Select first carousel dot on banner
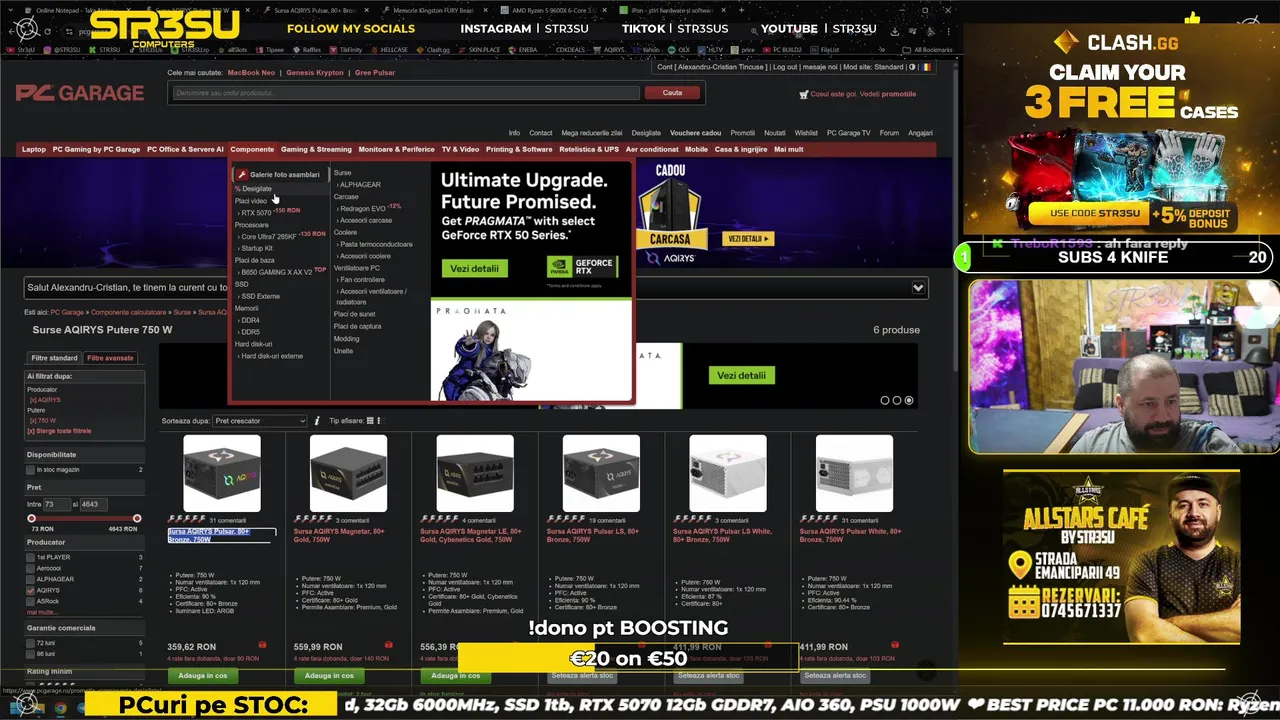1280x720 pixels. 885,400
